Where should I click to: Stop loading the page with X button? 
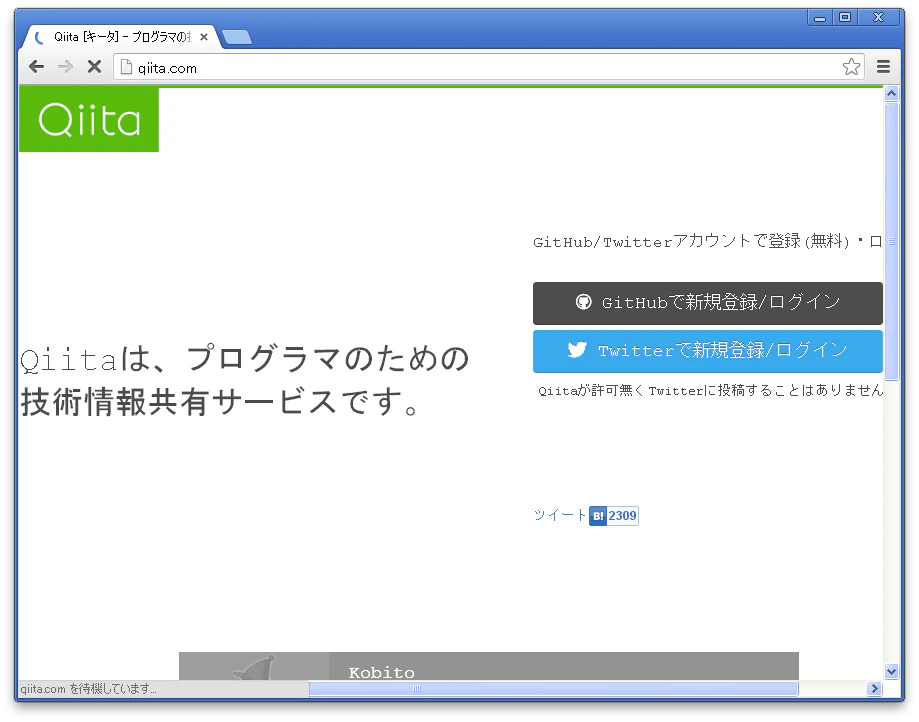click(94, 67)
